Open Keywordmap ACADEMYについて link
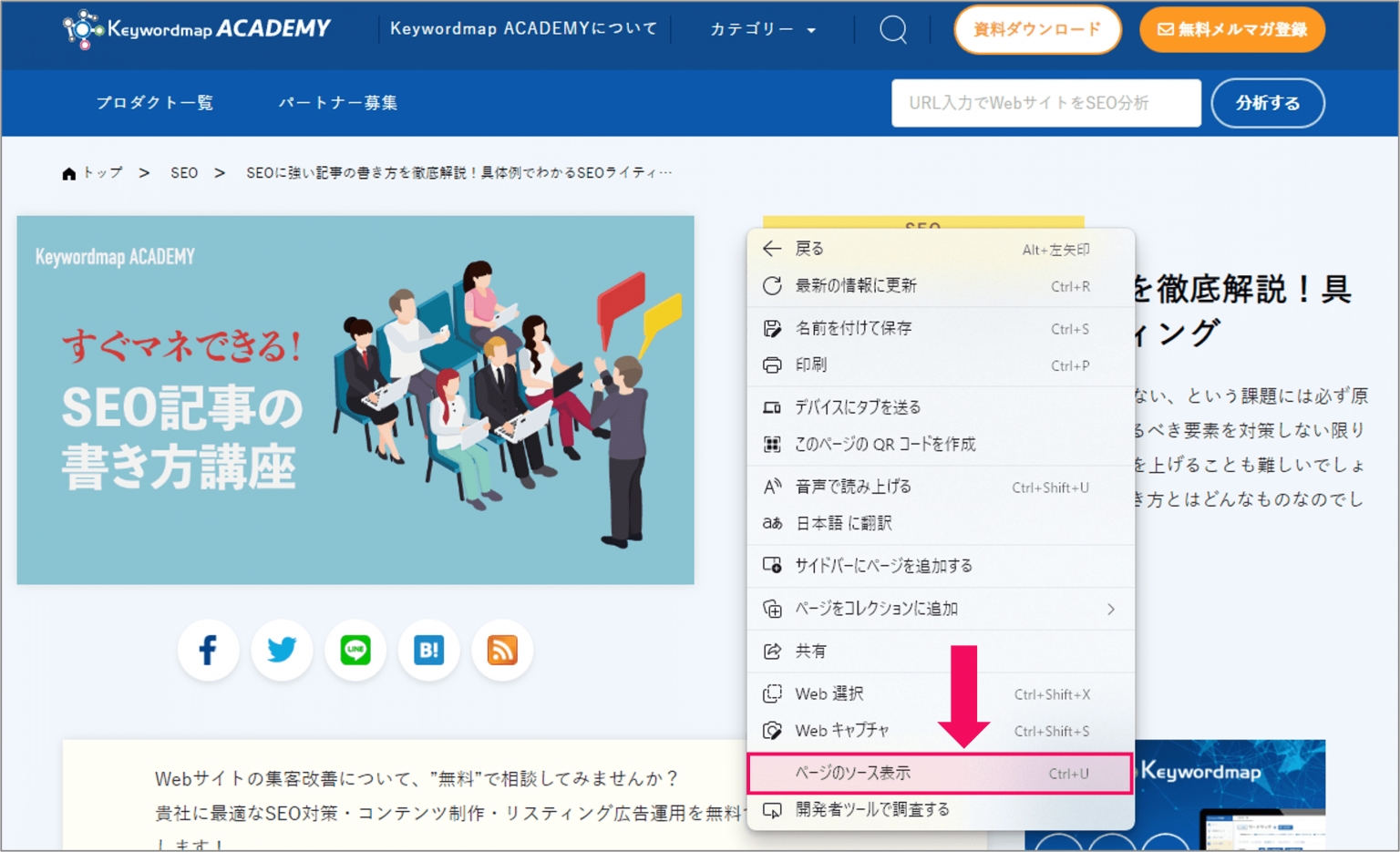Image resolution: width=1400 pixels, height=852 pixels. (x=523, y=29)
